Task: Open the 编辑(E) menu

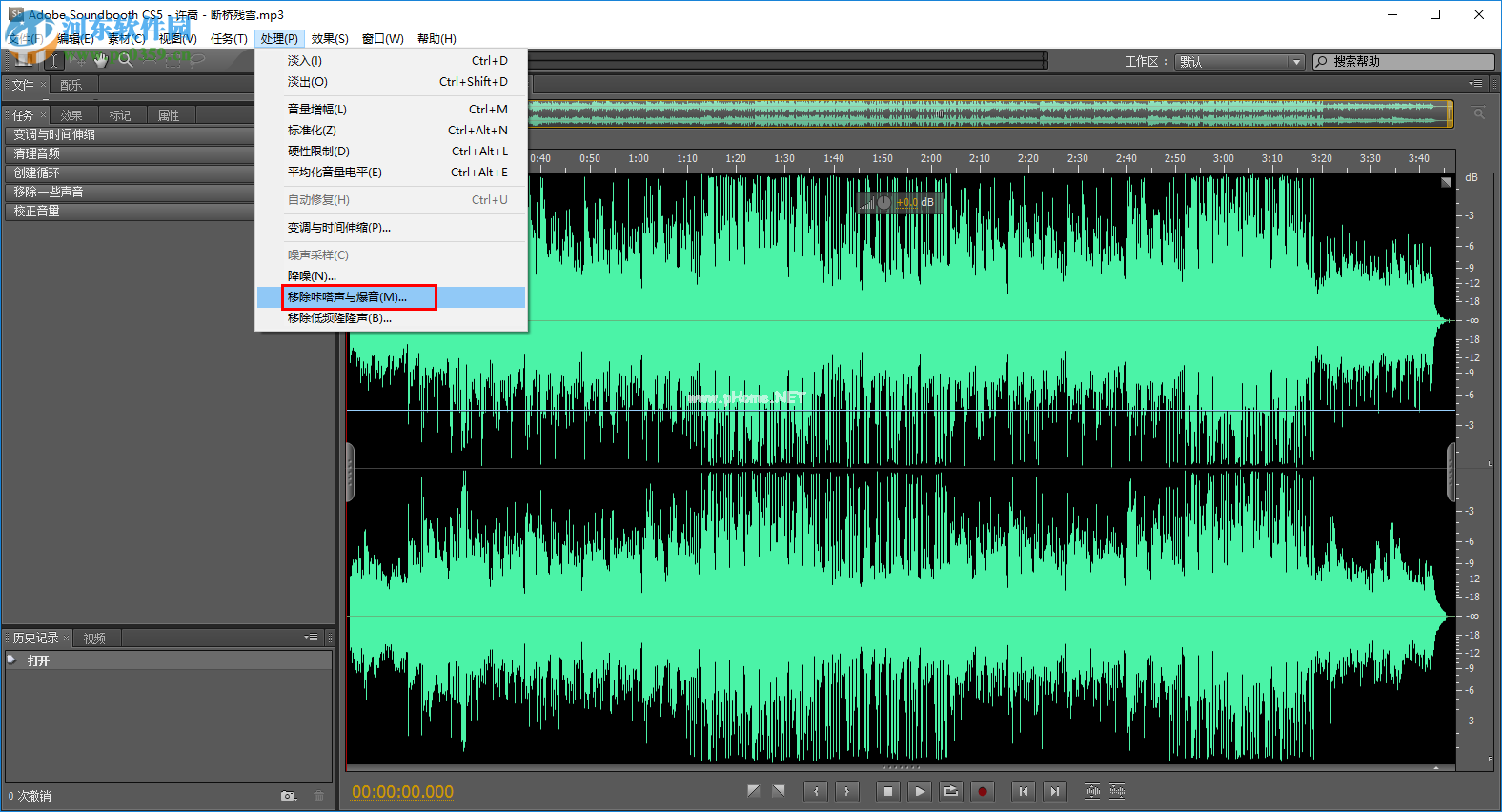Action: coord(76,39)
